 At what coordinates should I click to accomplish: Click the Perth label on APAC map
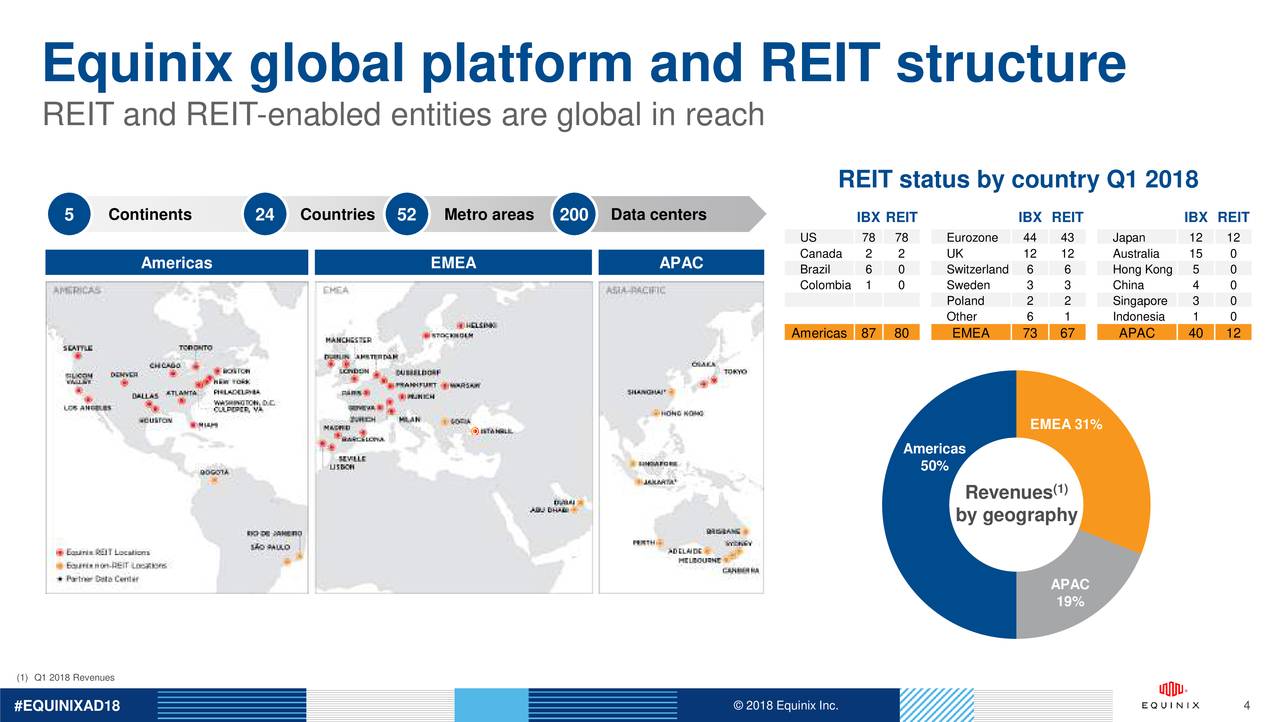(644, 543)
